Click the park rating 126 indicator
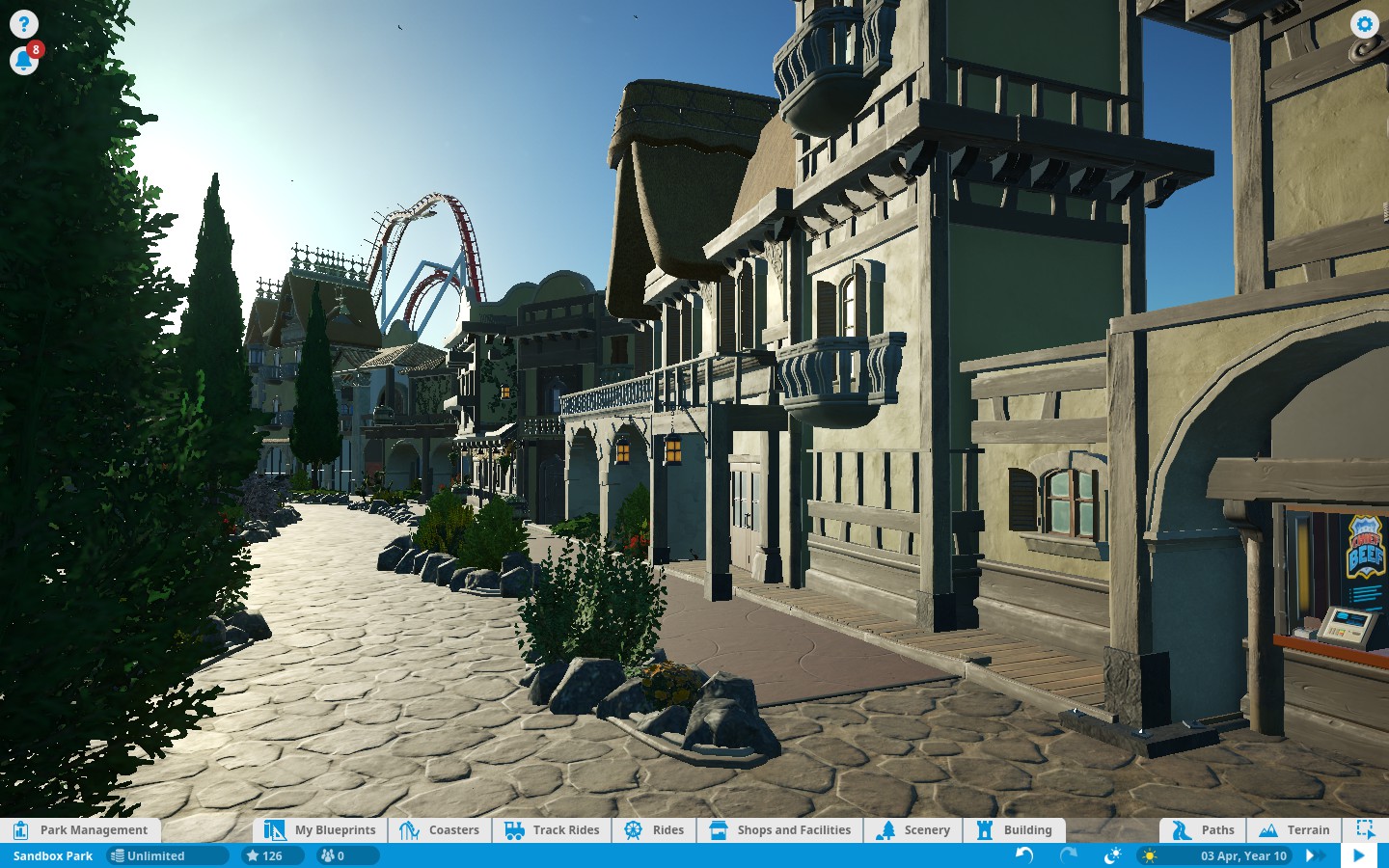The image size is (1389, 868). pyautogui.click(x=264, y=855)
